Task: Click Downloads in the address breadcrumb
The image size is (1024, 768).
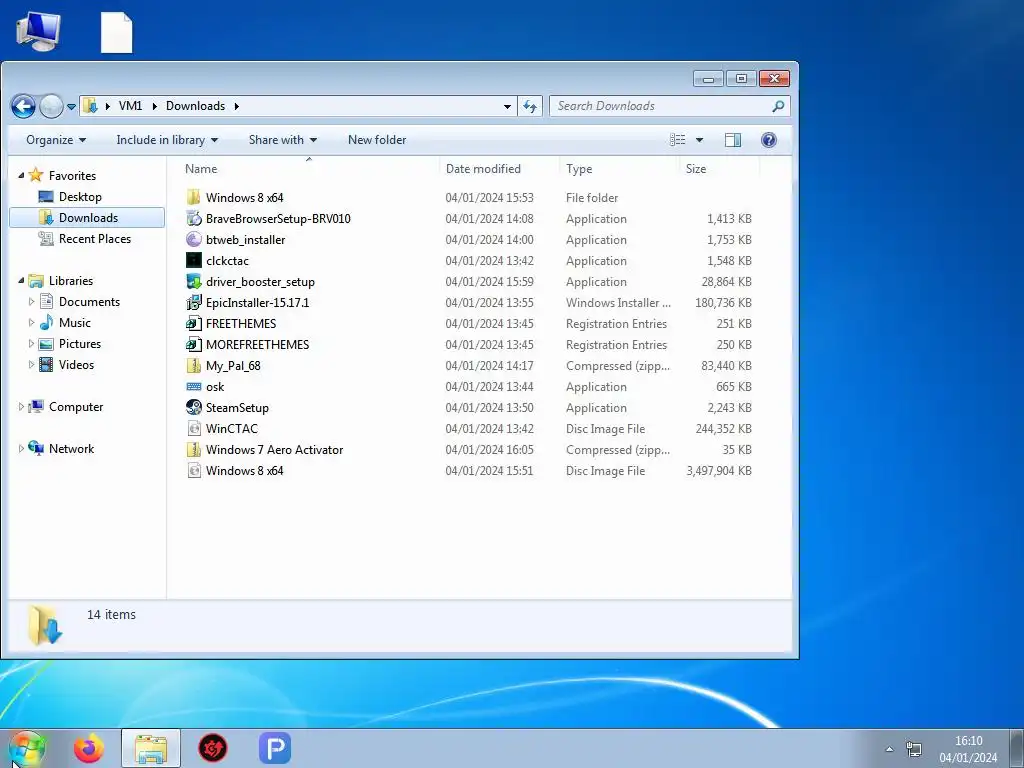Action: pos(195,106)
